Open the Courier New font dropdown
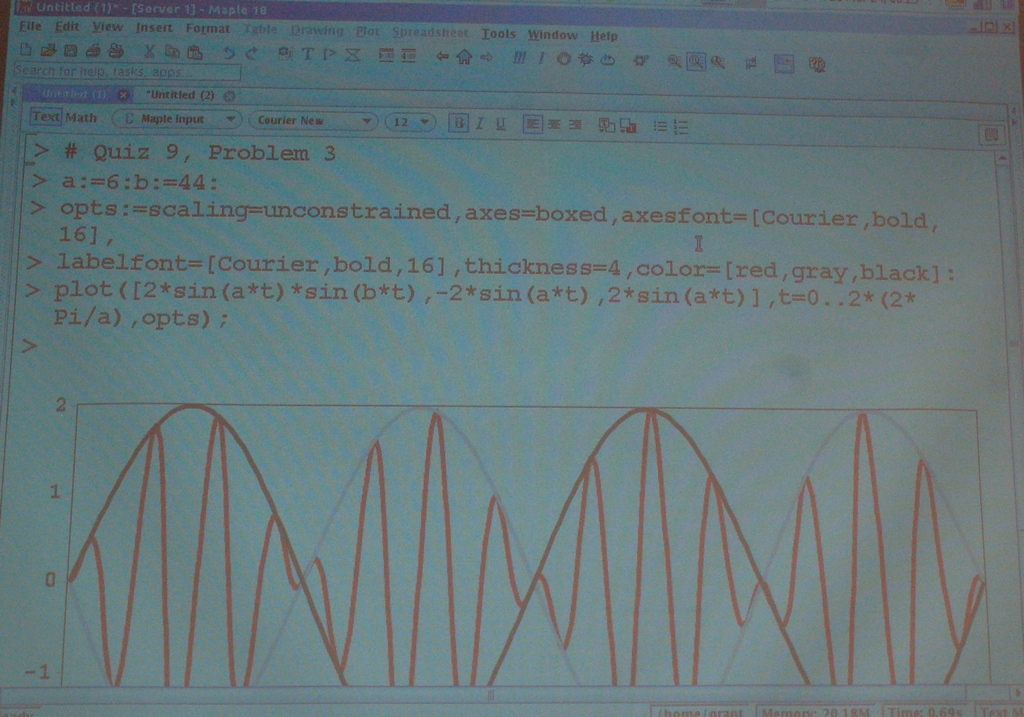 (x=313, y=121)
